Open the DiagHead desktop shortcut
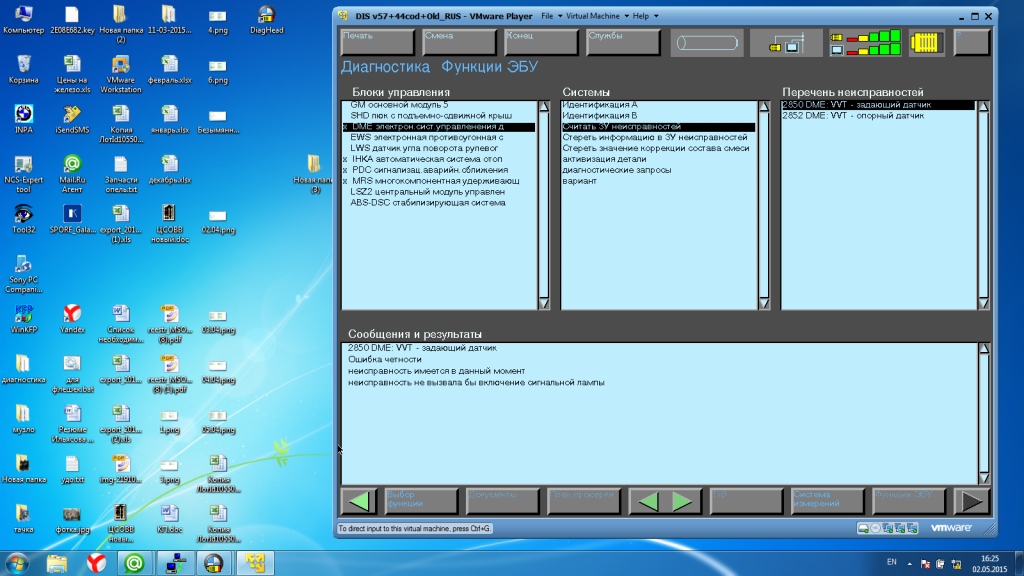1024x576 pixels. (267, 19)
